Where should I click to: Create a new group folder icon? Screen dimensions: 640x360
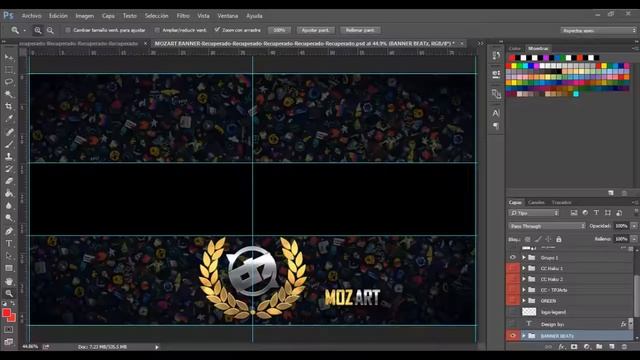click(599, 347)
